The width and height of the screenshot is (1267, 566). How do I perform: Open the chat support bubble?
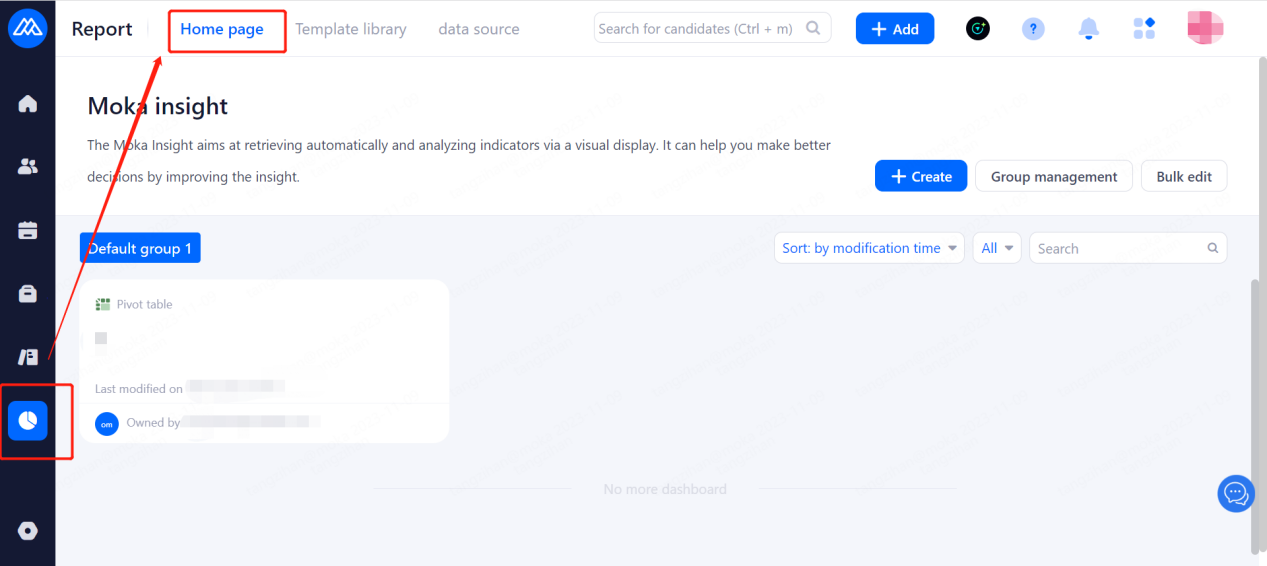click(x=1236, y=493)
